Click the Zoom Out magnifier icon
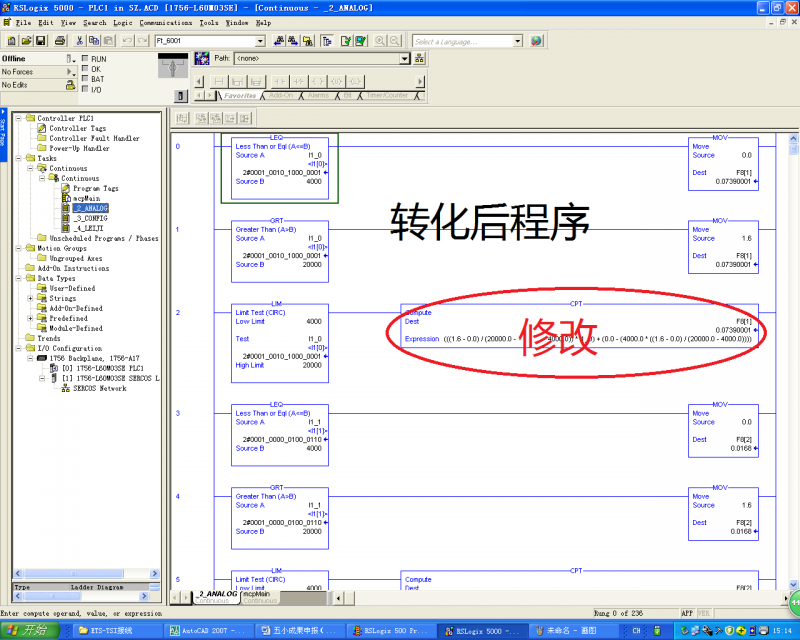 tap(395, 41)
